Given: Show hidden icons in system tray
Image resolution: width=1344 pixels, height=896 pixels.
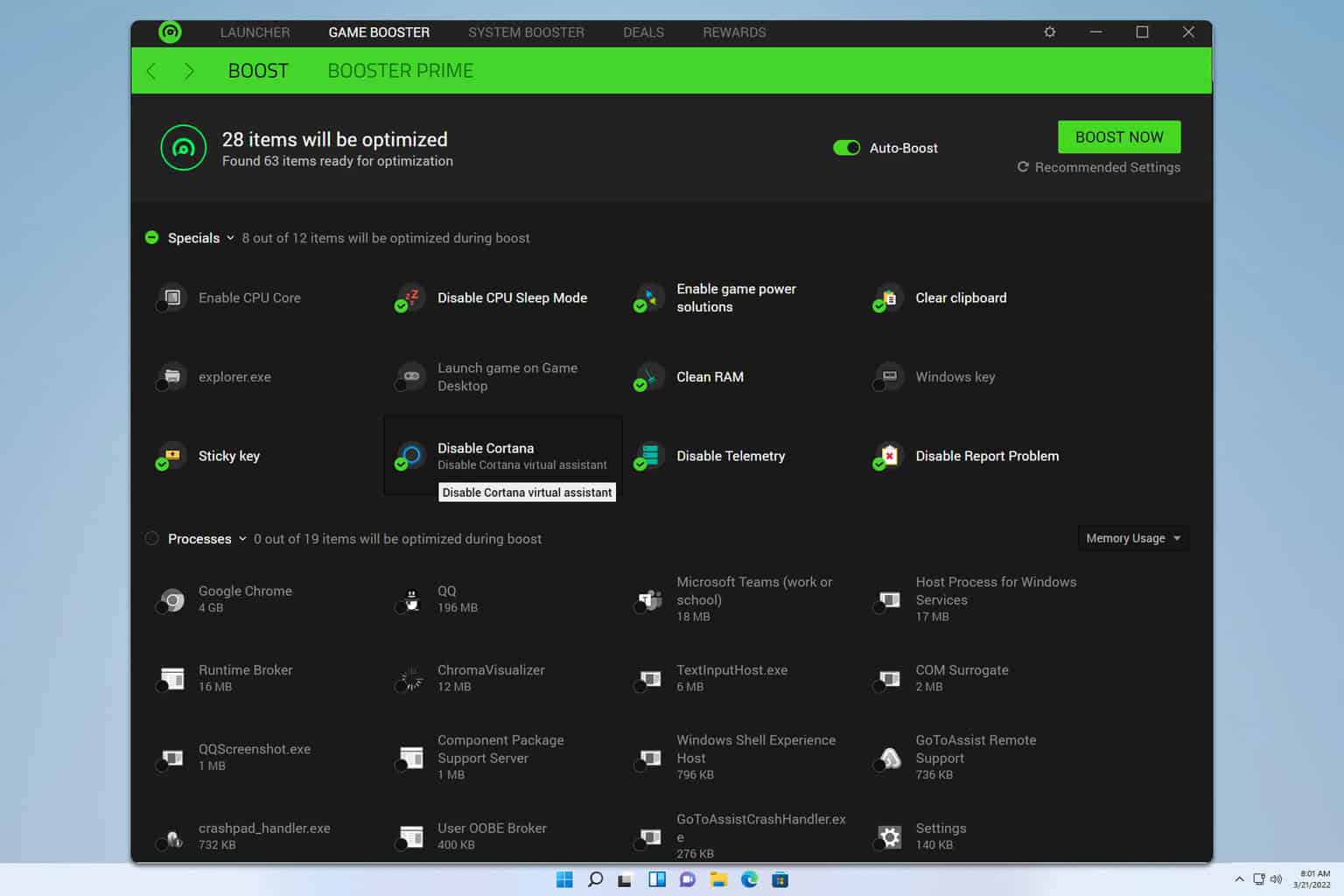Looking at the screenshot, I should point(1239,879).
